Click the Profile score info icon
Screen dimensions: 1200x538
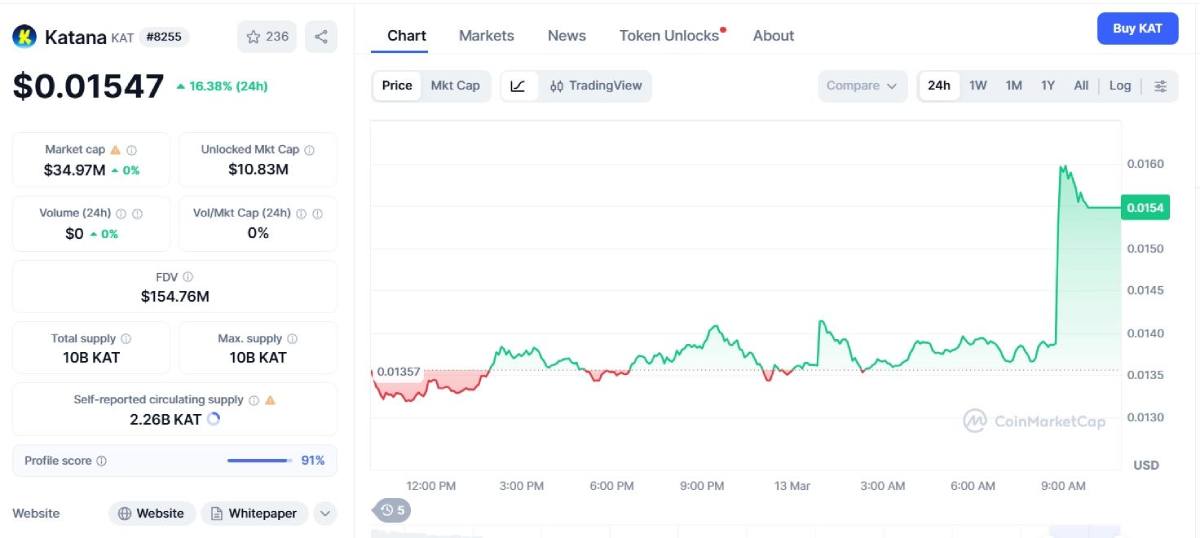(x=101, y=461)
